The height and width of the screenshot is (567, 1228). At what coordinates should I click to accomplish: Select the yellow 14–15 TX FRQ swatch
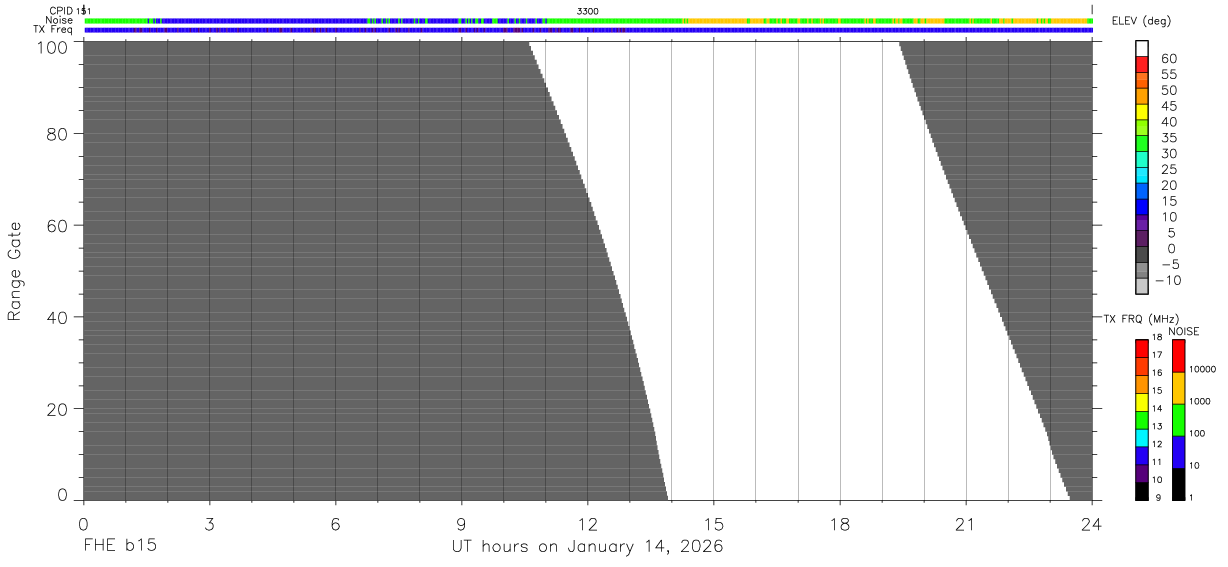click(1142, 402)
